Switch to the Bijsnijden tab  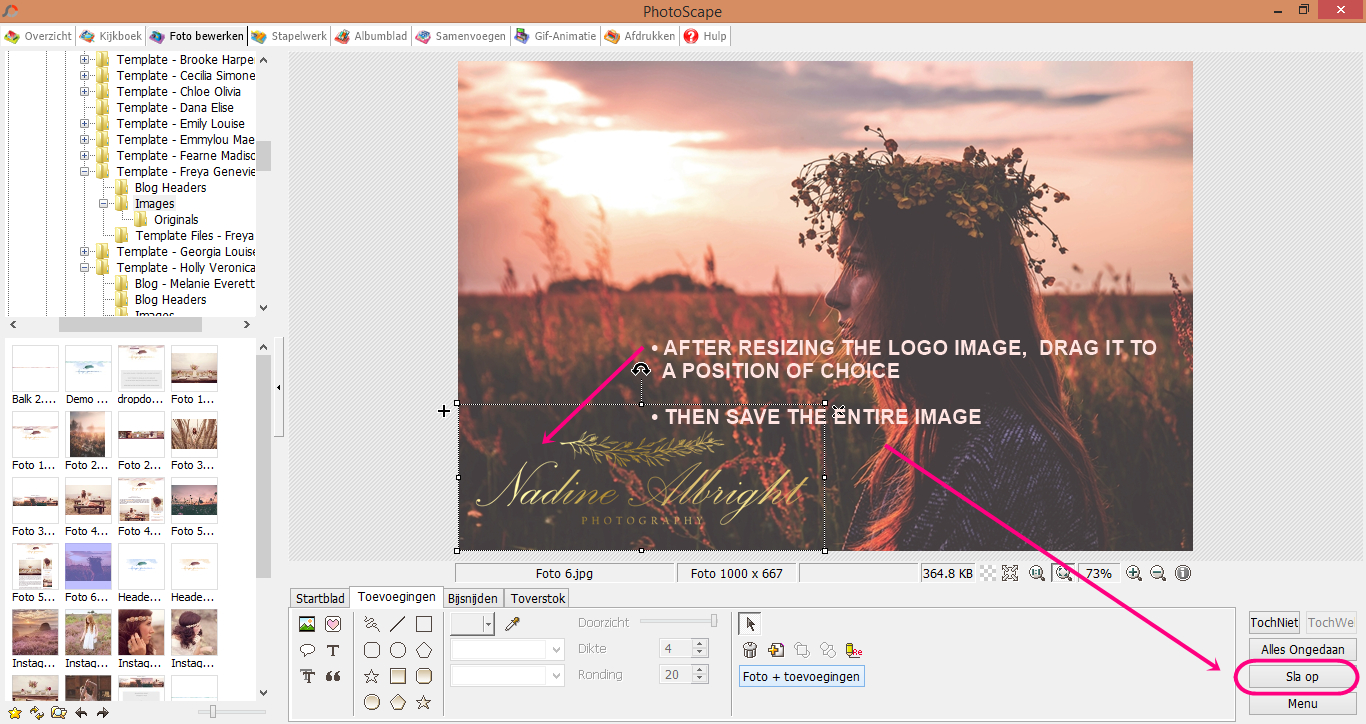(x=472, y=598)
